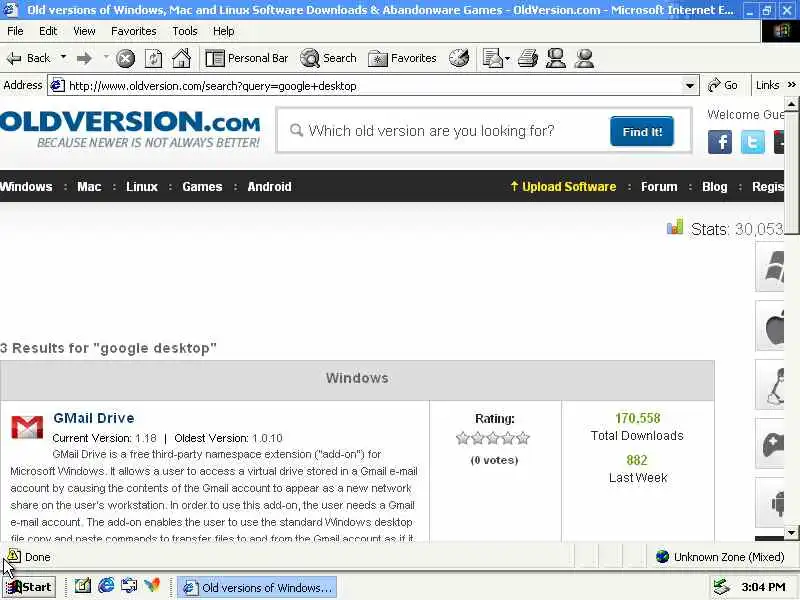
Task: Open the Search toolbar button
Action: pos(328,58)
